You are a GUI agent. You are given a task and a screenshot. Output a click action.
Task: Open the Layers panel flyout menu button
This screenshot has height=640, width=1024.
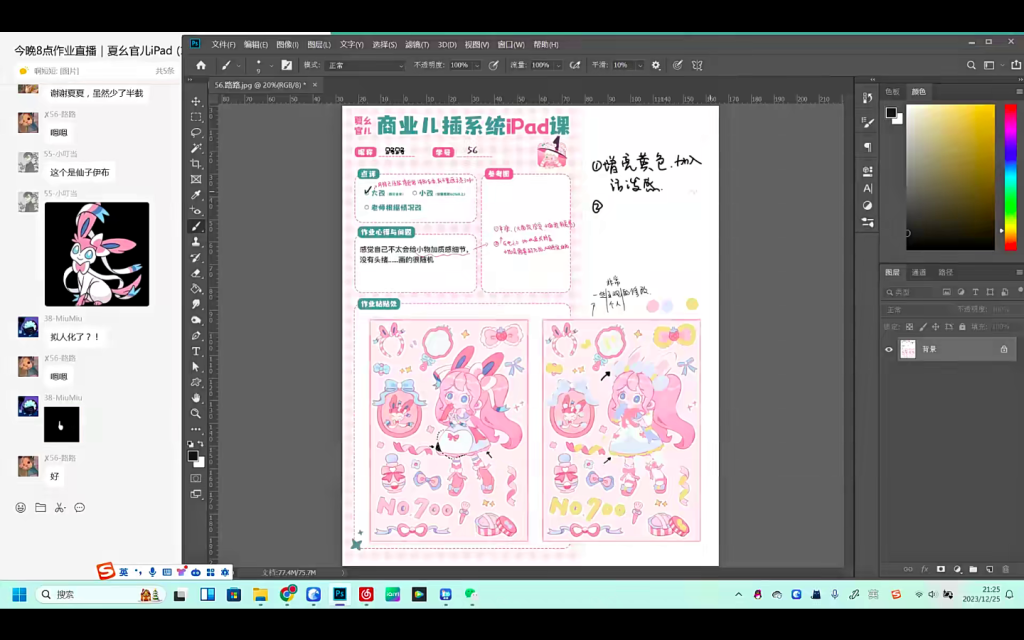[1018, 272]
